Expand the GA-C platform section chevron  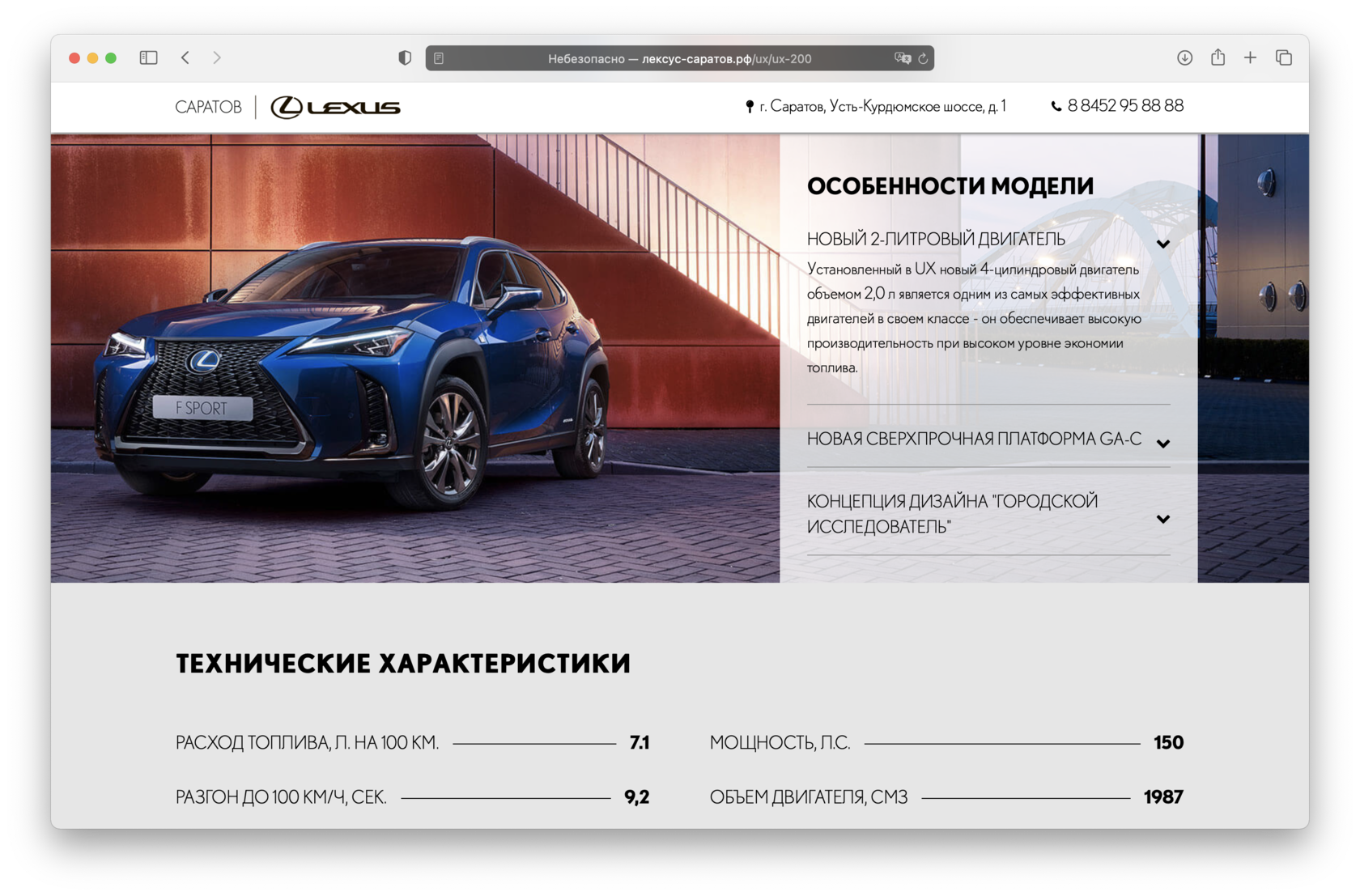click(1162, 444)
